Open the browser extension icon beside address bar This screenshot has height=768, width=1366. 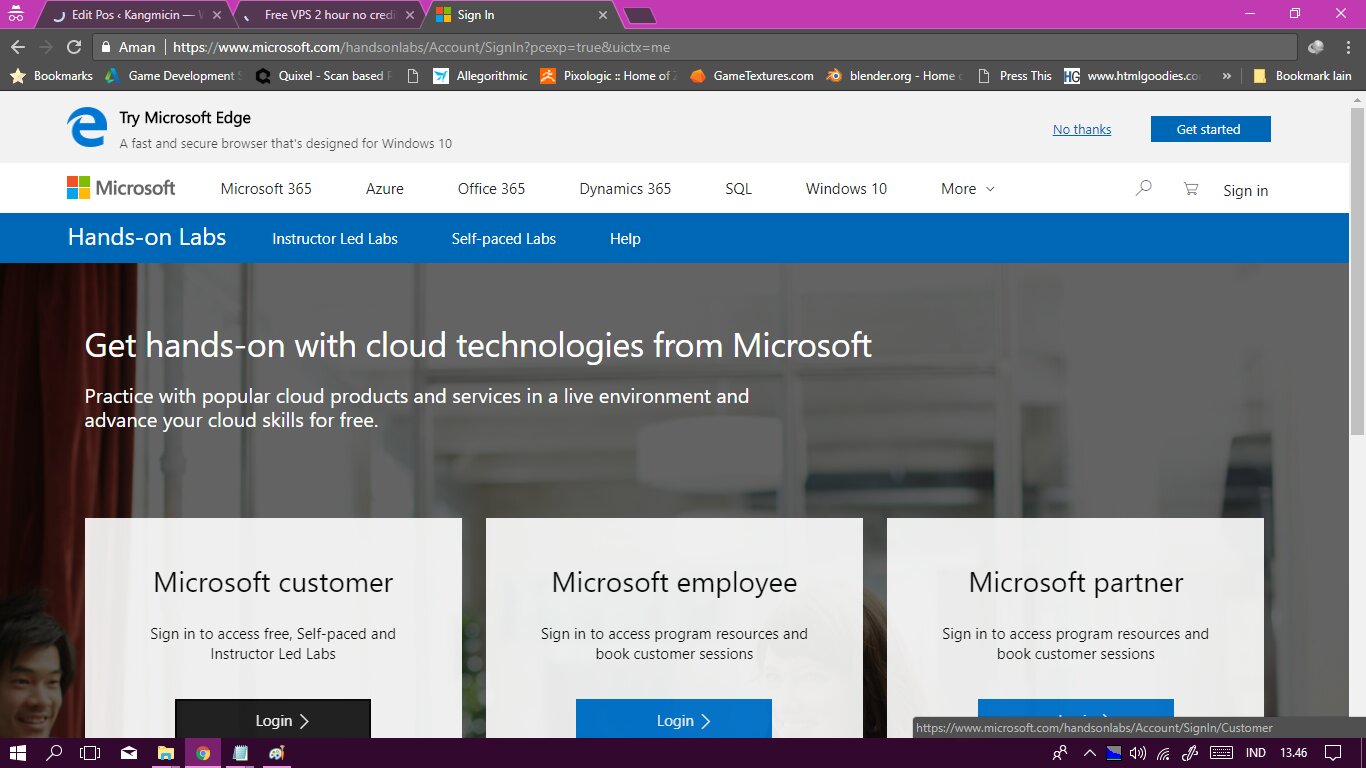tap(1316, 47)
